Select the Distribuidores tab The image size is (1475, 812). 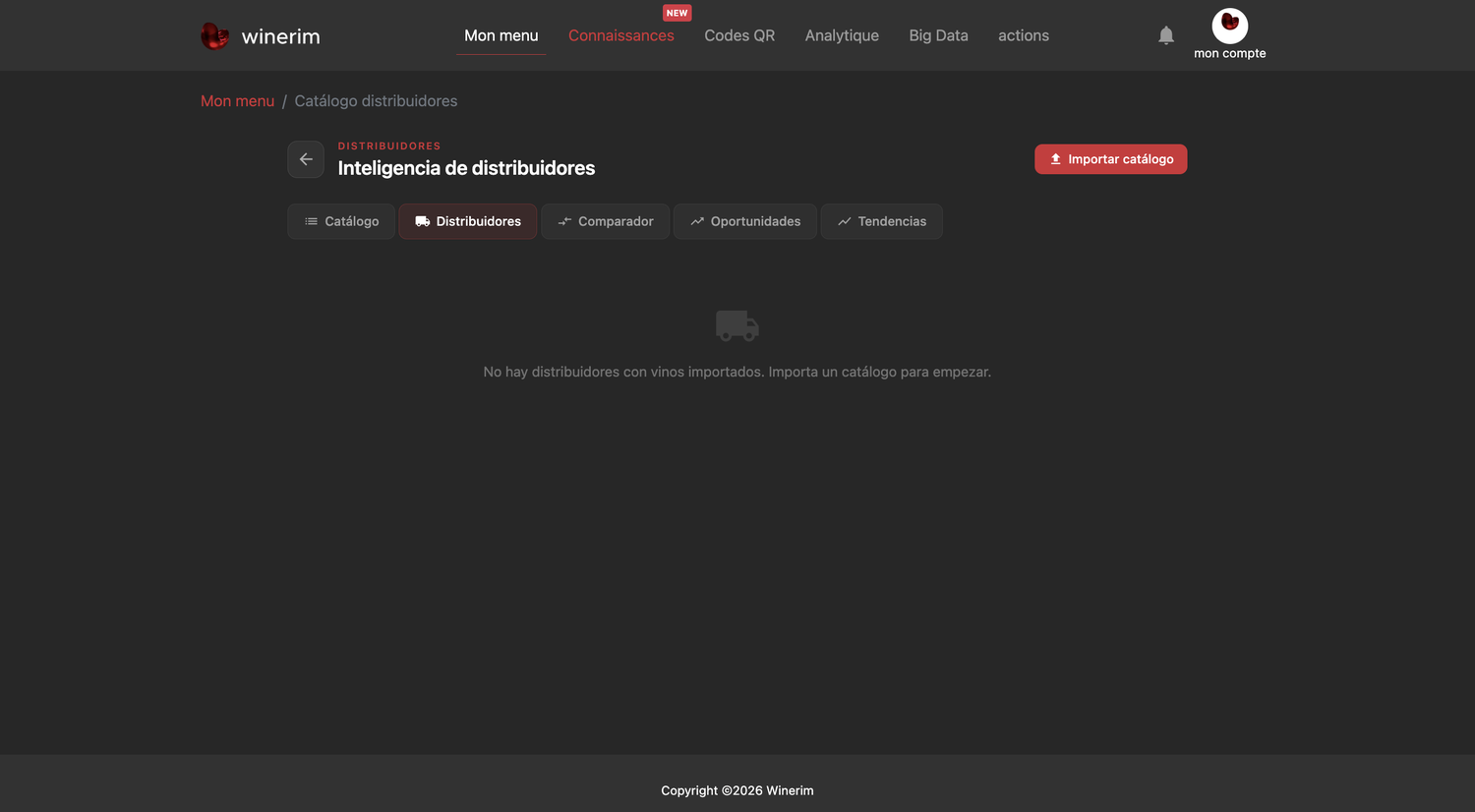pyautogui.click(x=468, y=221)
